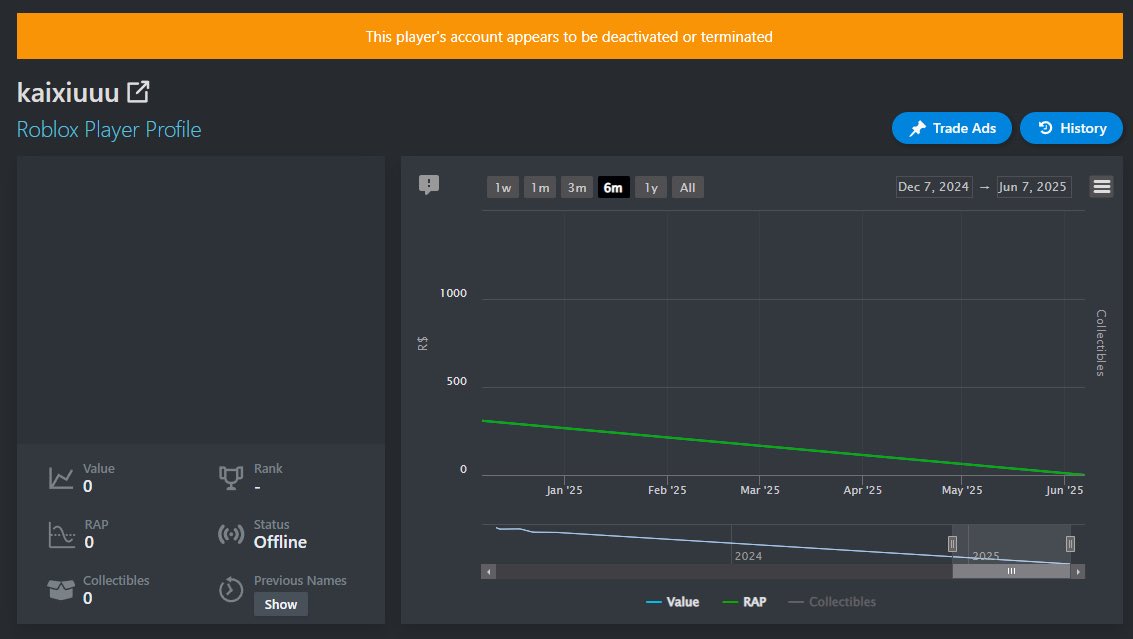Image resolution: width=1133 pixels, height=639 pixels.
Task: Click the Mar '25 axis label
Action: pos(759,490)
